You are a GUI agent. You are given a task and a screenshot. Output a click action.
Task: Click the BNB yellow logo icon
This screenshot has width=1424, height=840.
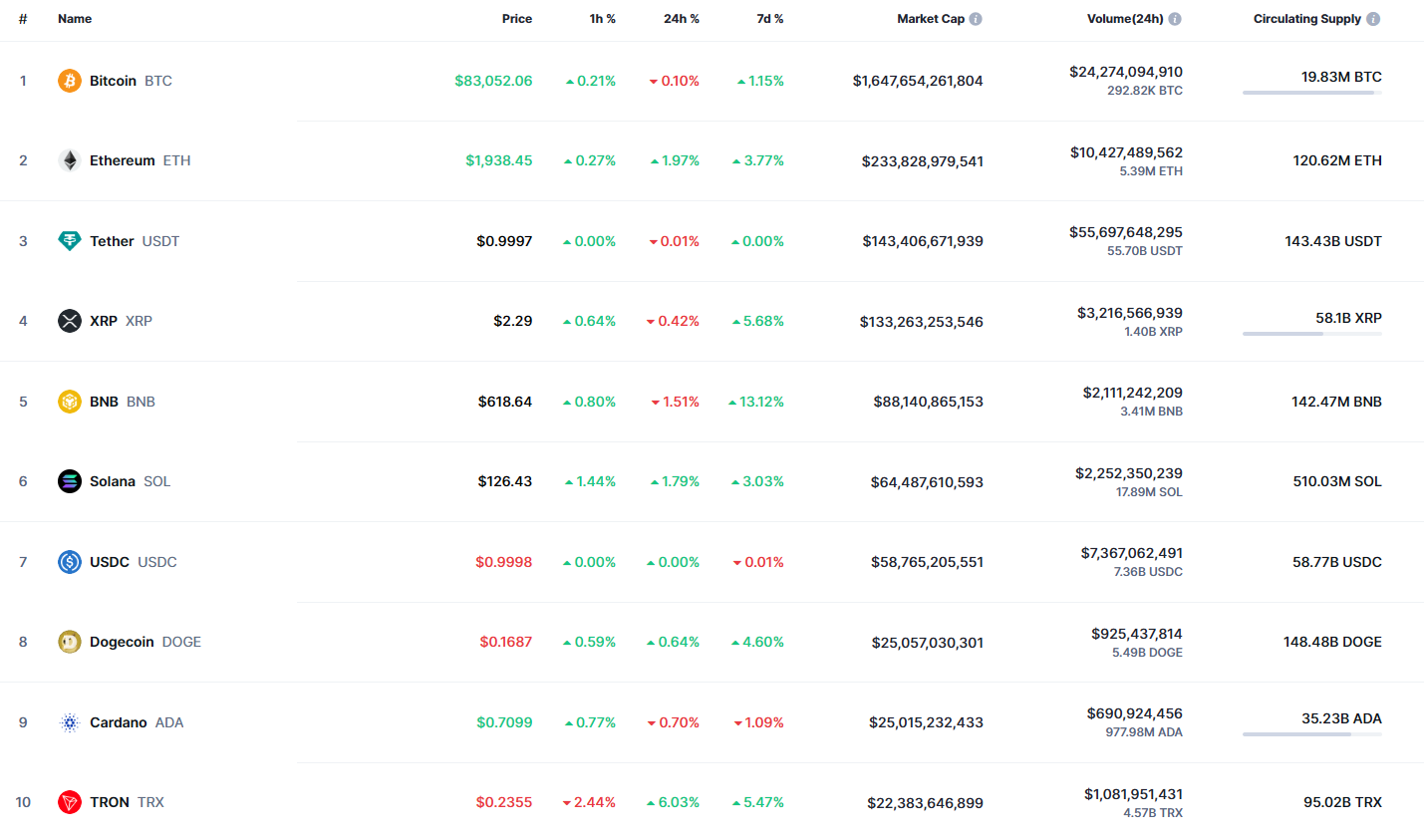[69, 402]
